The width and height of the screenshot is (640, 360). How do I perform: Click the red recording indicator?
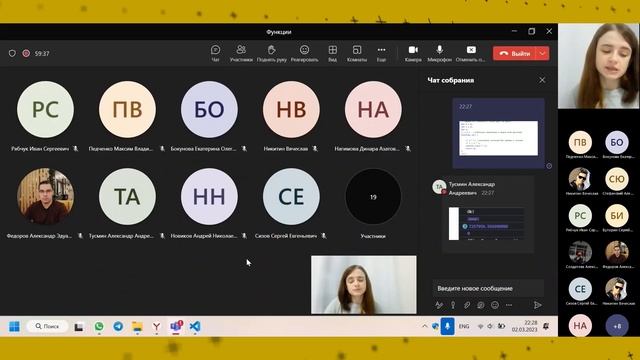click(26, 53)
